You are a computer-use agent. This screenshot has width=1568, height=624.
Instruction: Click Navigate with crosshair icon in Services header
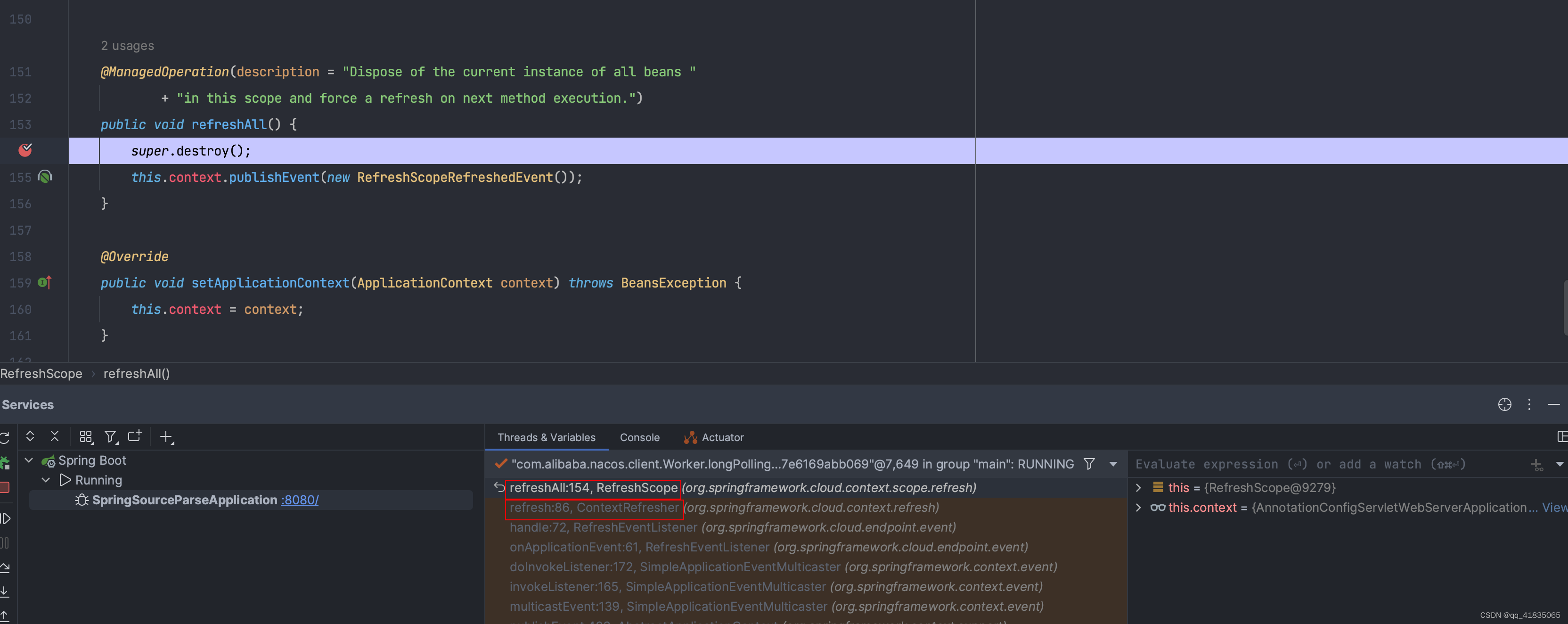pos(1504,404)
